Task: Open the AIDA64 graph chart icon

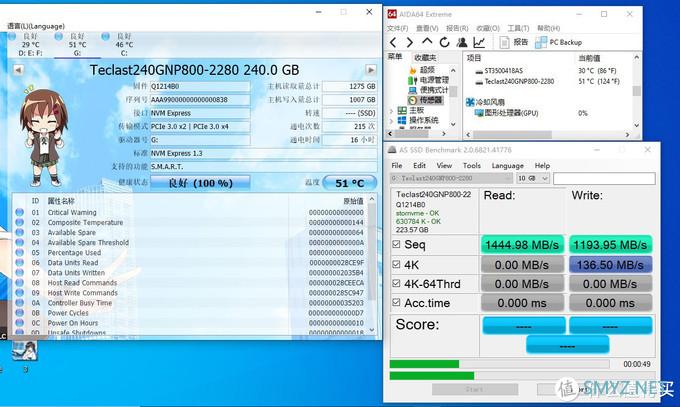Action: click(x=479, y=43)
